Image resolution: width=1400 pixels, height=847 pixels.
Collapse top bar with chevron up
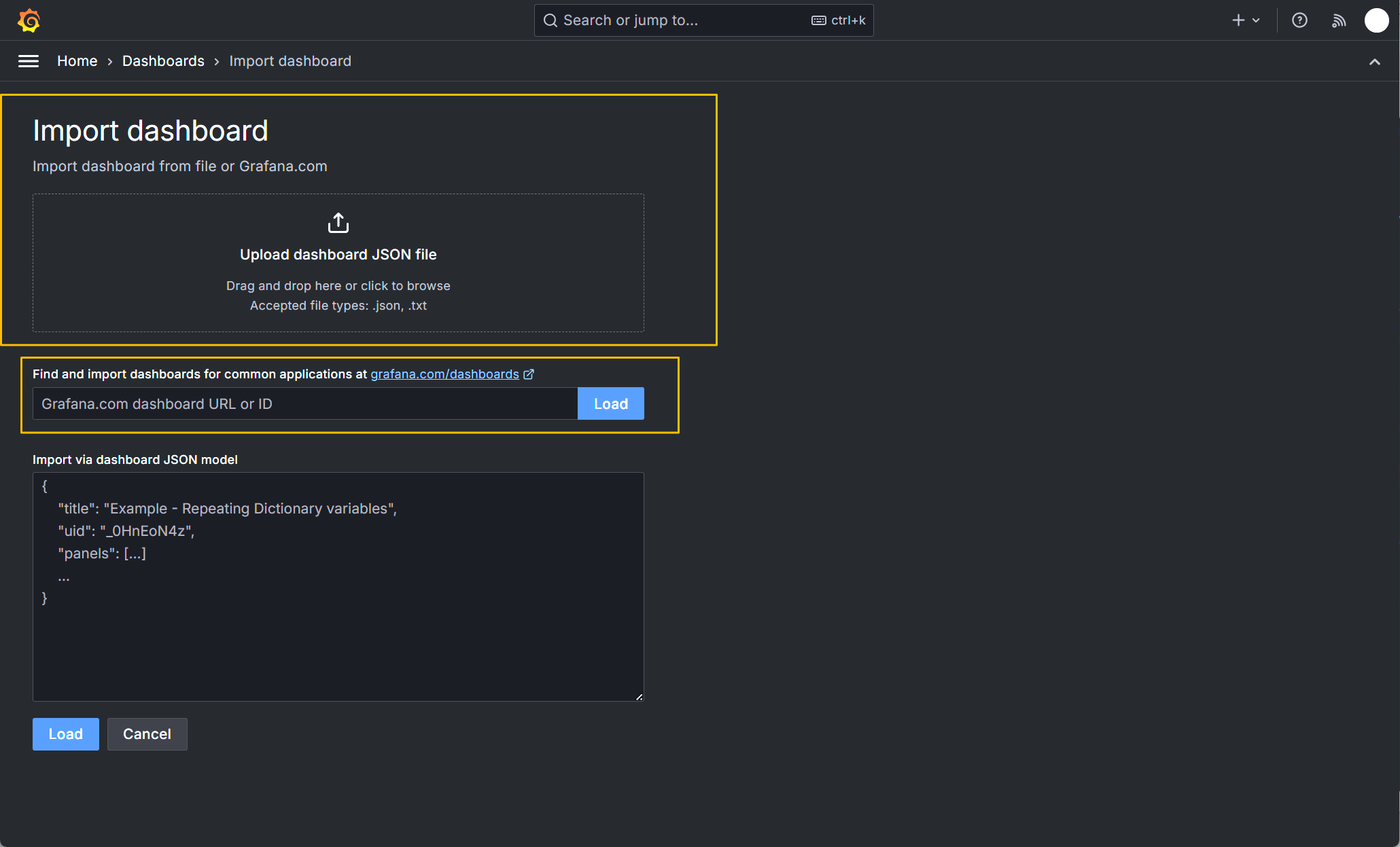tap(1375, 62)
